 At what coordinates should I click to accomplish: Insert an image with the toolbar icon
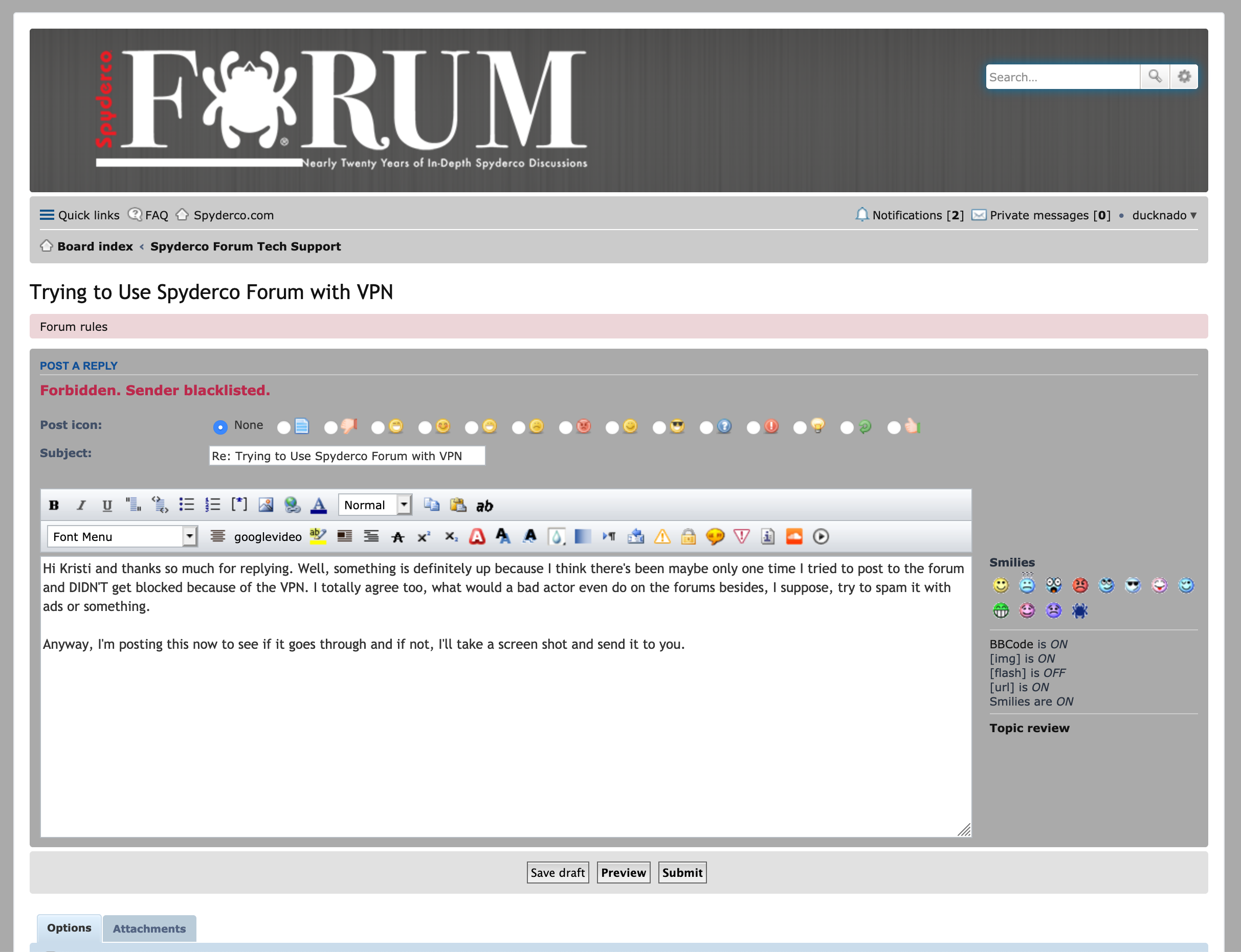265,505
